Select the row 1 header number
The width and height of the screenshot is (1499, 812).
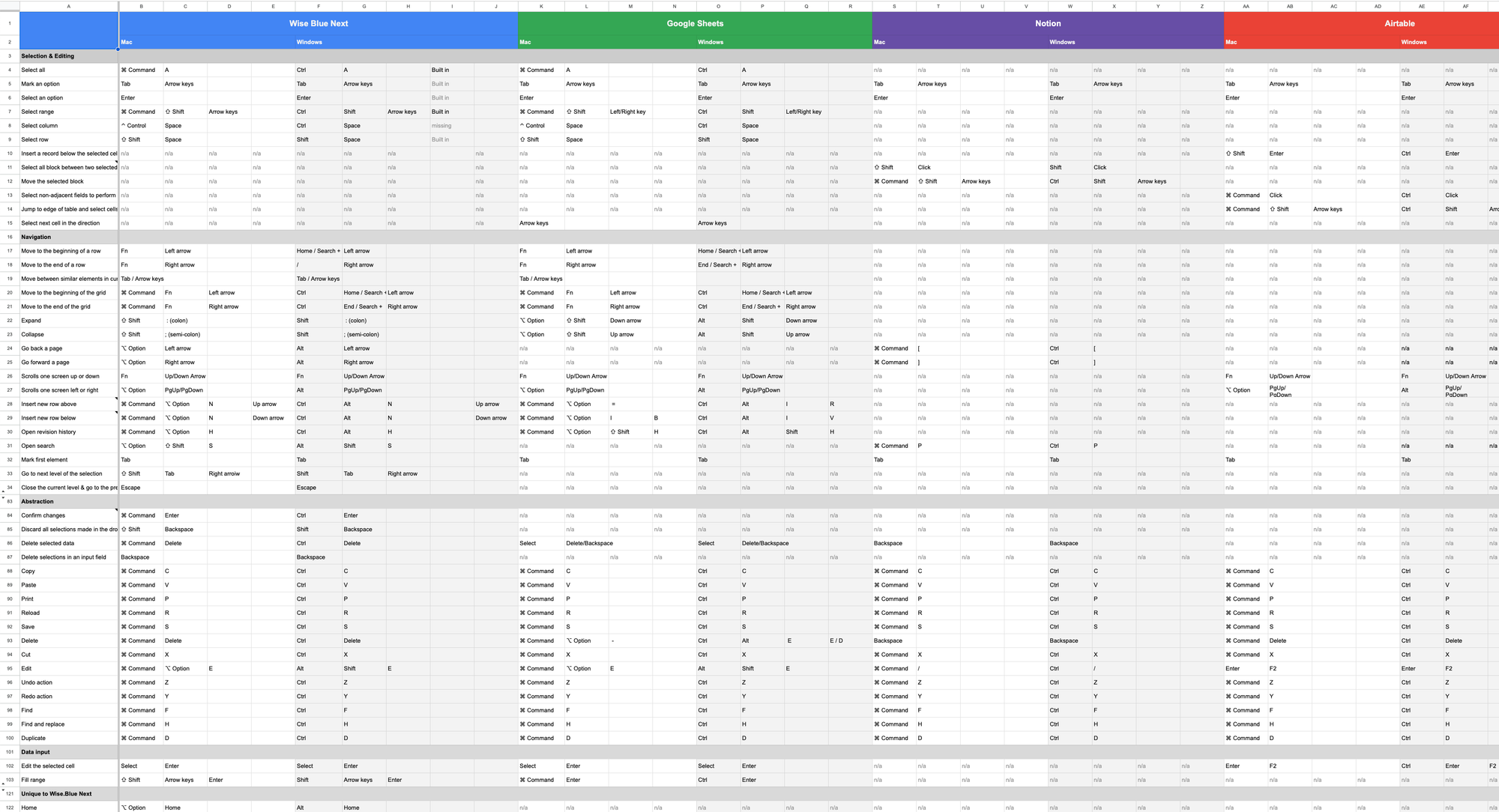pos(10,23)
